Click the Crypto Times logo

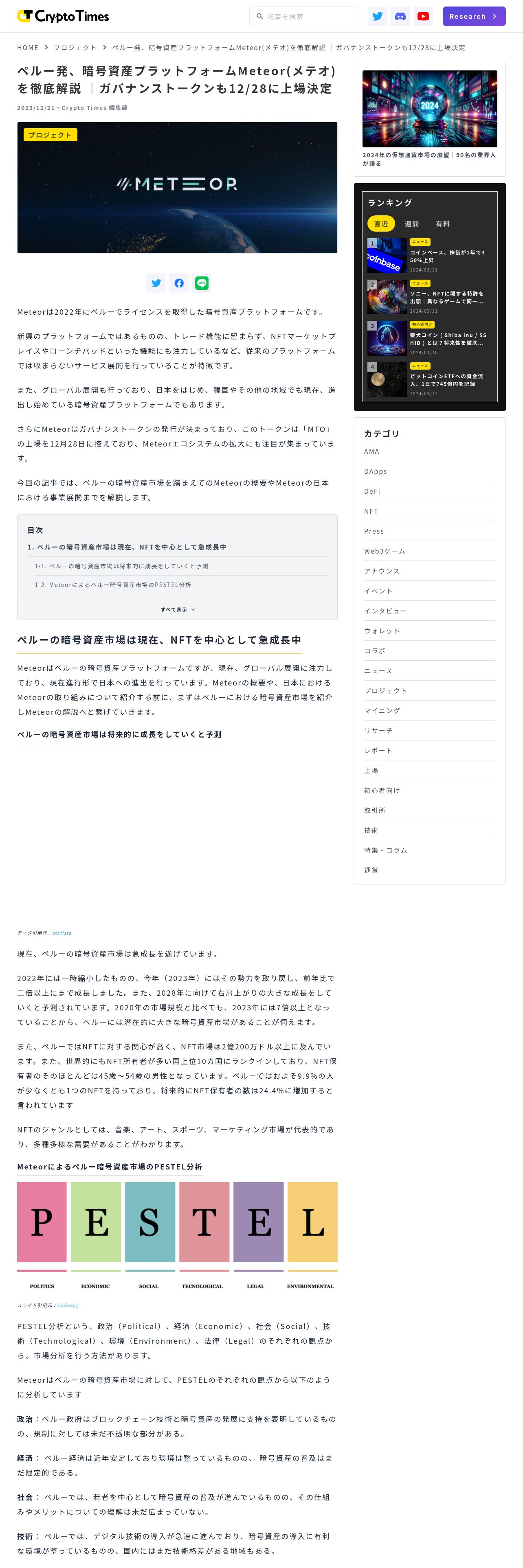[x=63, y=16]
